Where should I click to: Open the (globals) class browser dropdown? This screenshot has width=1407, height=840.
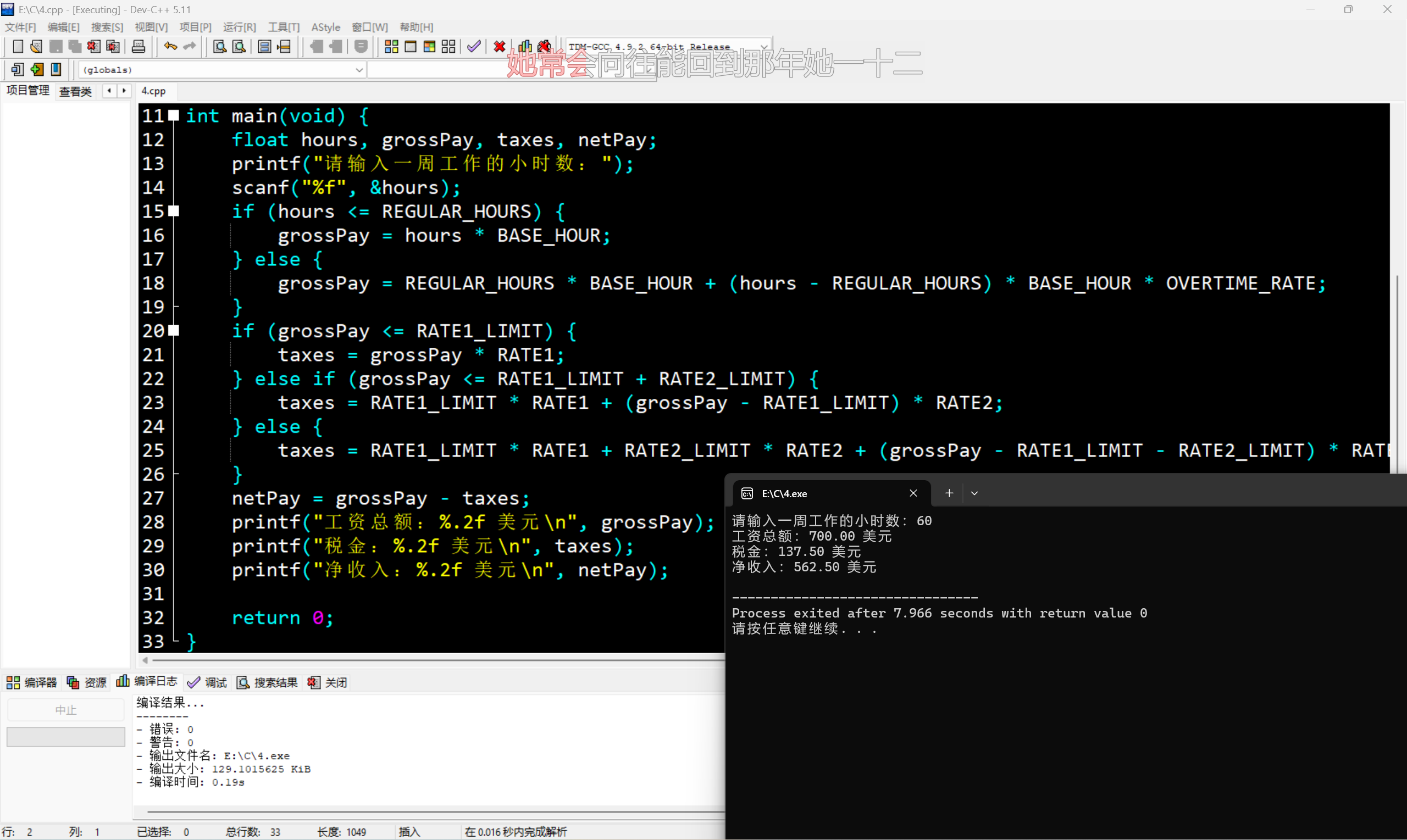(x=359, y=69)
